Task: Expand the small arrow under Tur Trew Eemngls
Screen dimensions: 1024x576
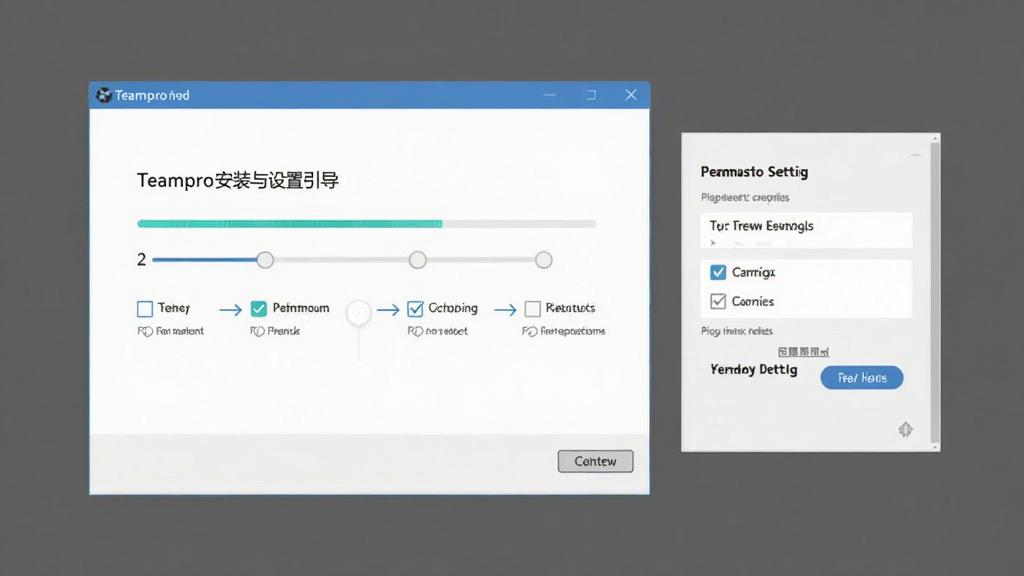Action: pos(713,243)
